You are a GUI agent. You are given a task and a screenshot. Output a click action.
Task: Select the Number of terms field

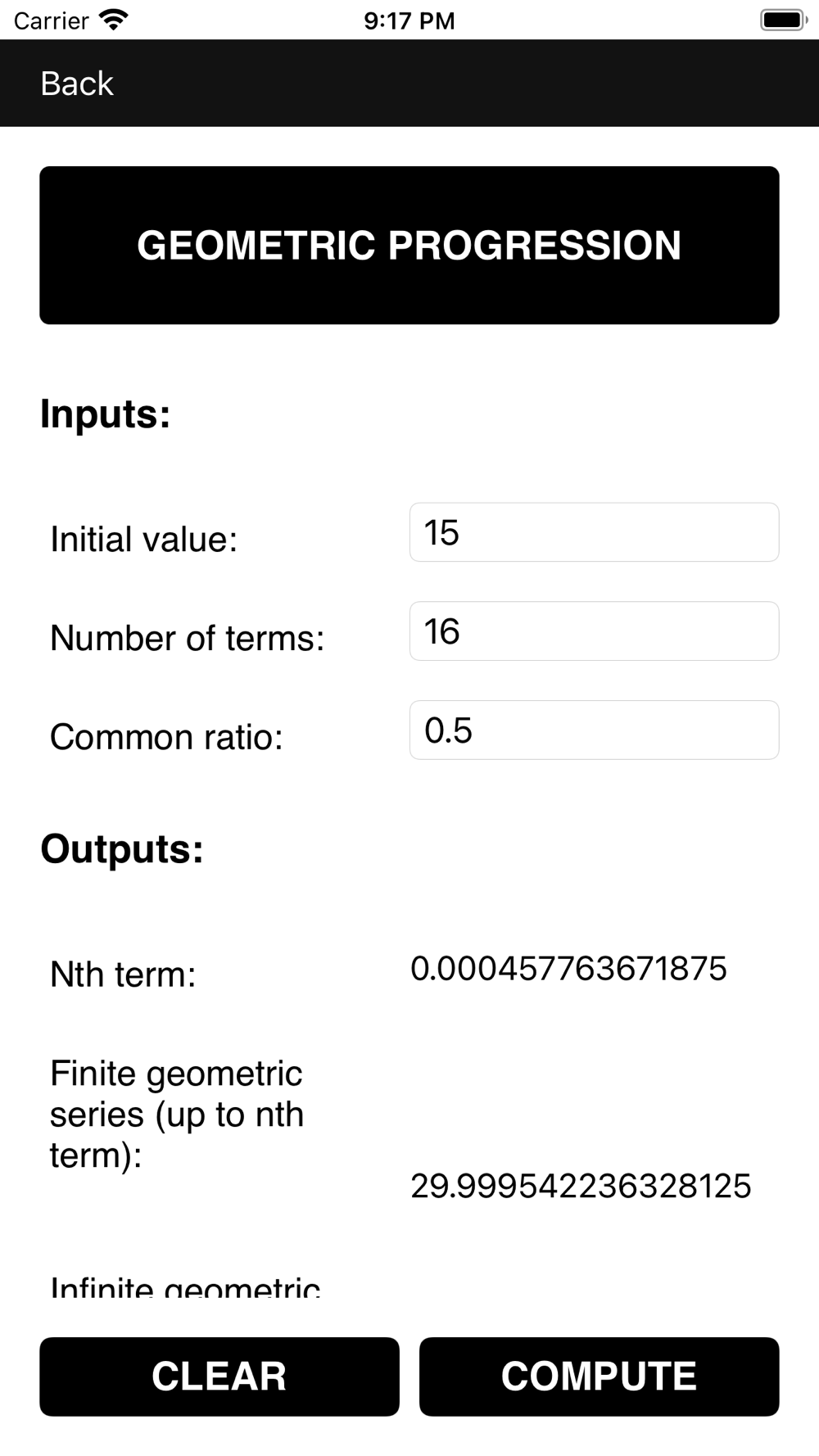(x=594, y=631)
